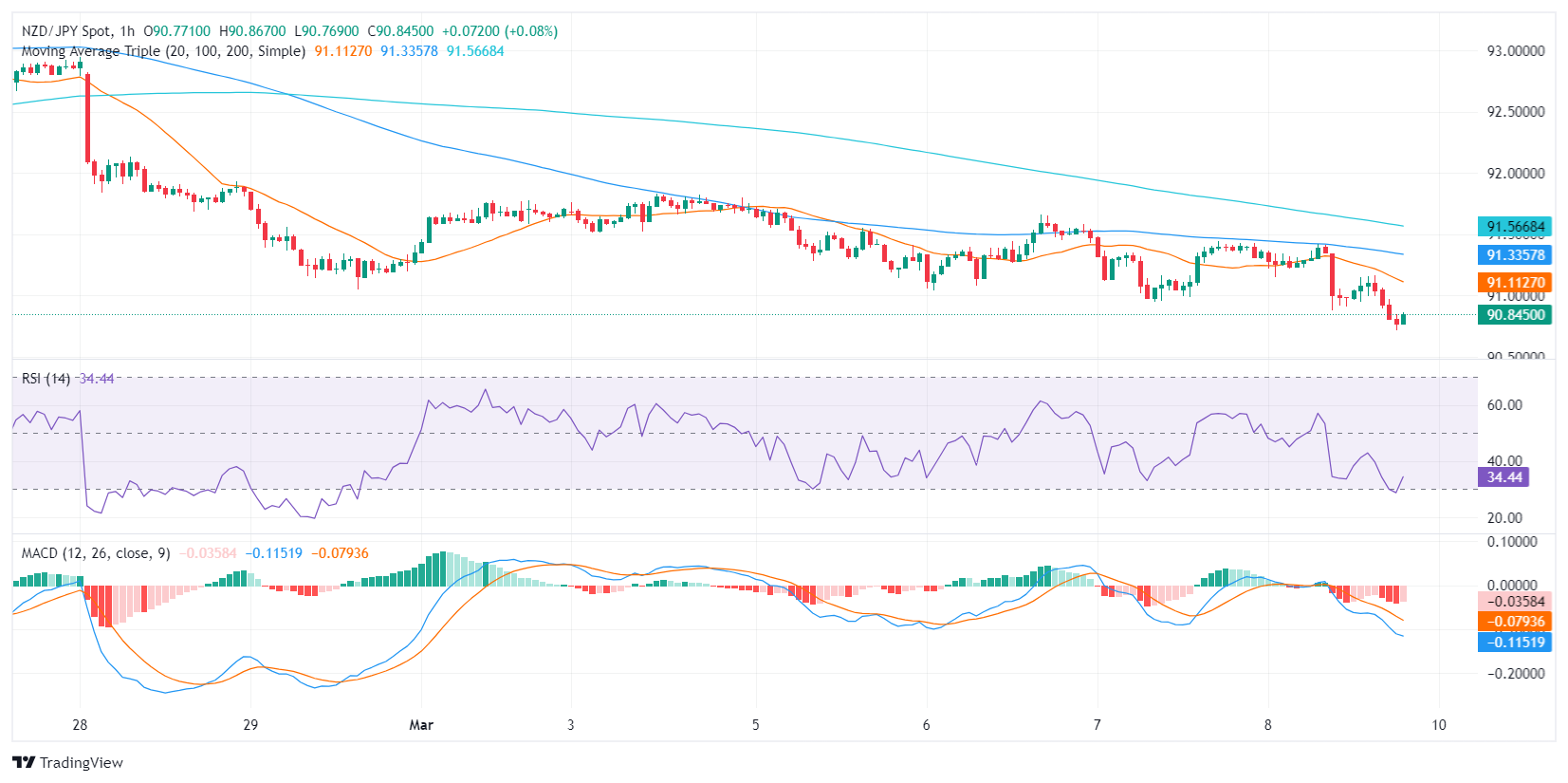Select the blue -0.11519 MACD axis tag

click(x=1515, y=643)
